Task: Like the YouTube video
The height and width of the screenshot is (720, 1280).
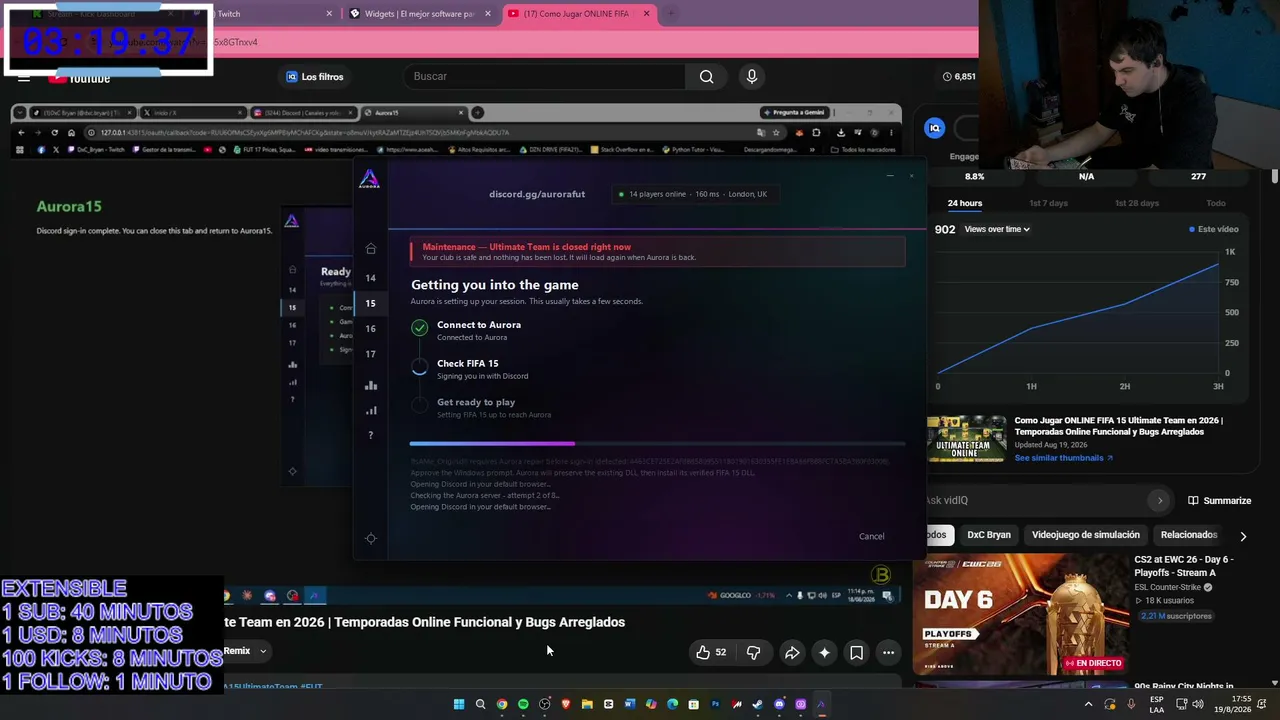Action: click(x=711, y=653)
